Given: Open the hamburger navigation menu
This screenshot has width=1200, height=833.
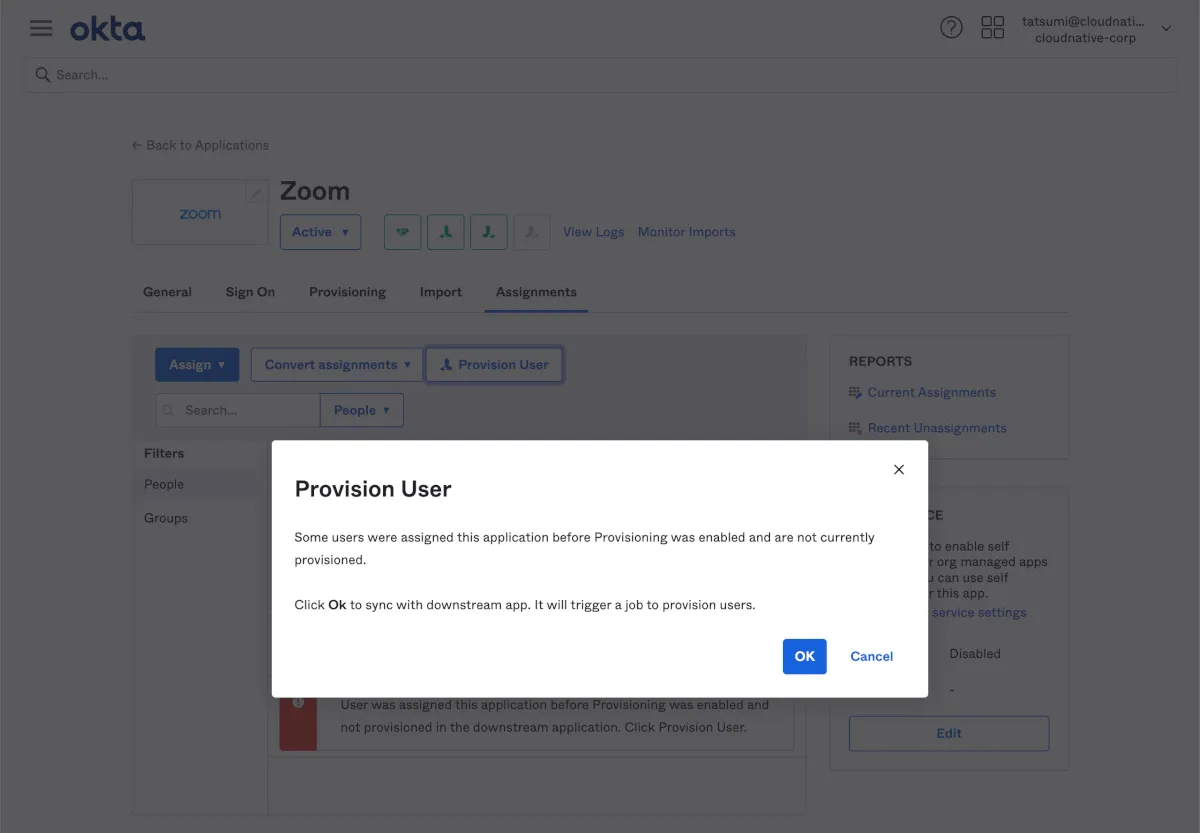Looking at the screenshot, I should [x=41, y=28].
